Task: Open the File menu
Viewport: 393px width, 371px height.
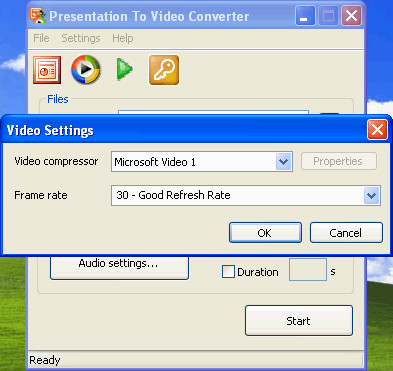Action: click(41, 38)
